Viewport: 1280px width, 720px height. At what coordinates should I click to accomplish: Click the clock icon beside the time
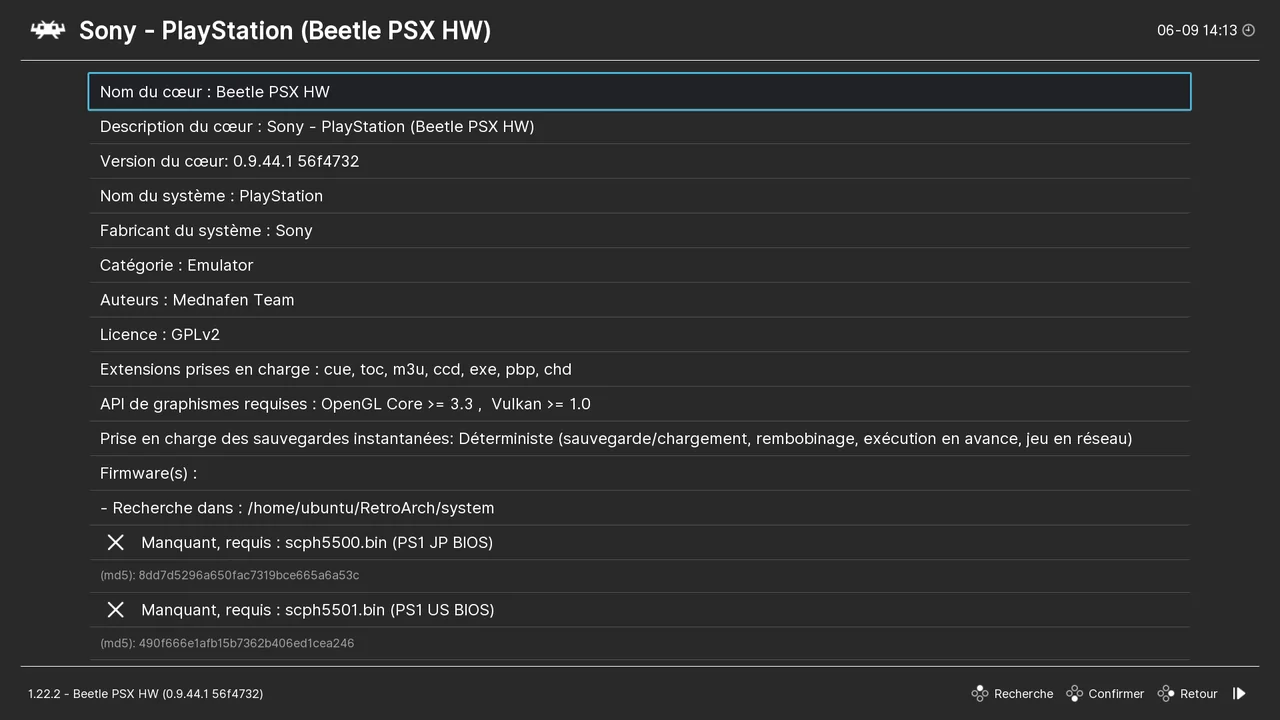[1248, 31]
